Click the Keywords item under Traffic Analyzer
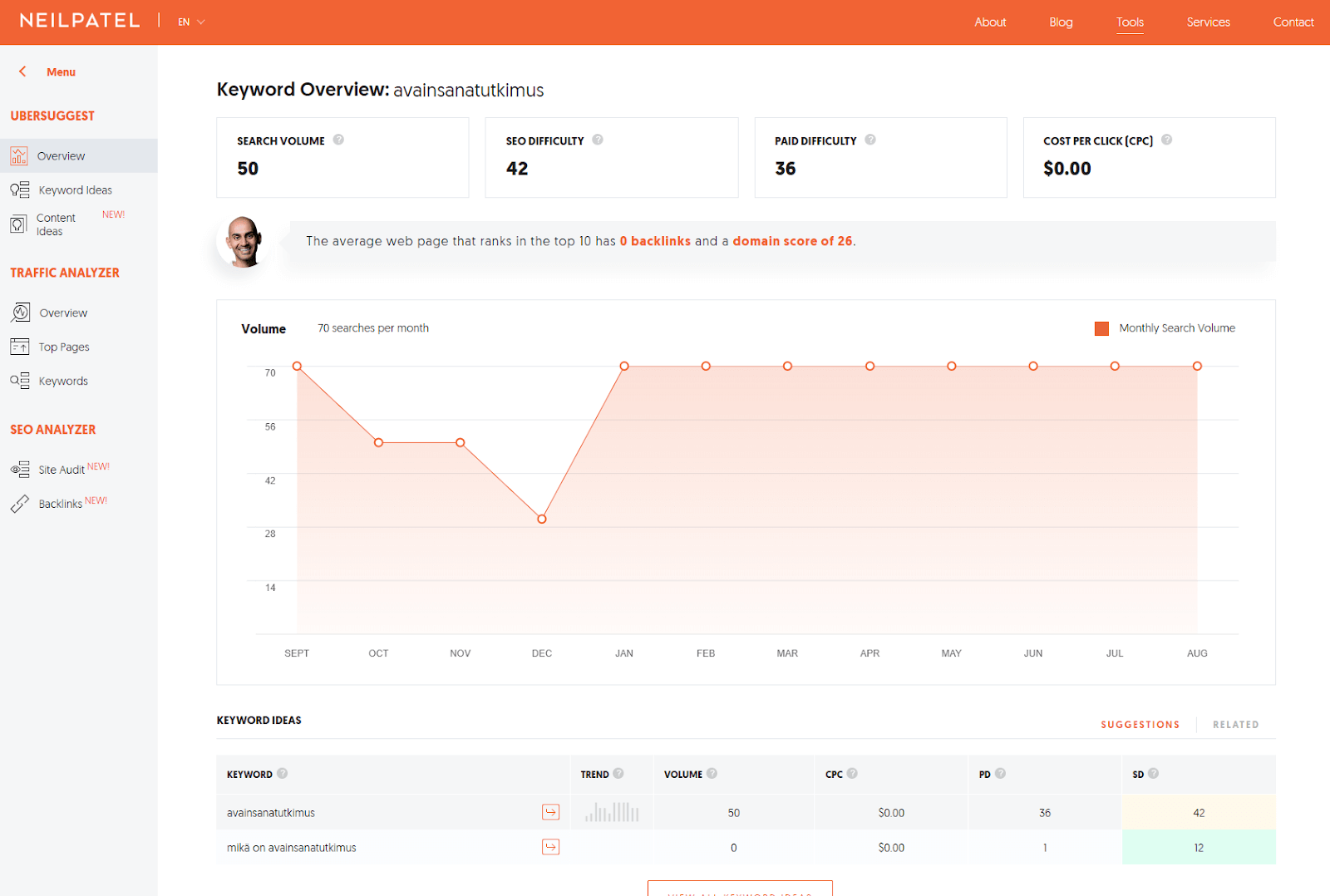 point(63,382)
